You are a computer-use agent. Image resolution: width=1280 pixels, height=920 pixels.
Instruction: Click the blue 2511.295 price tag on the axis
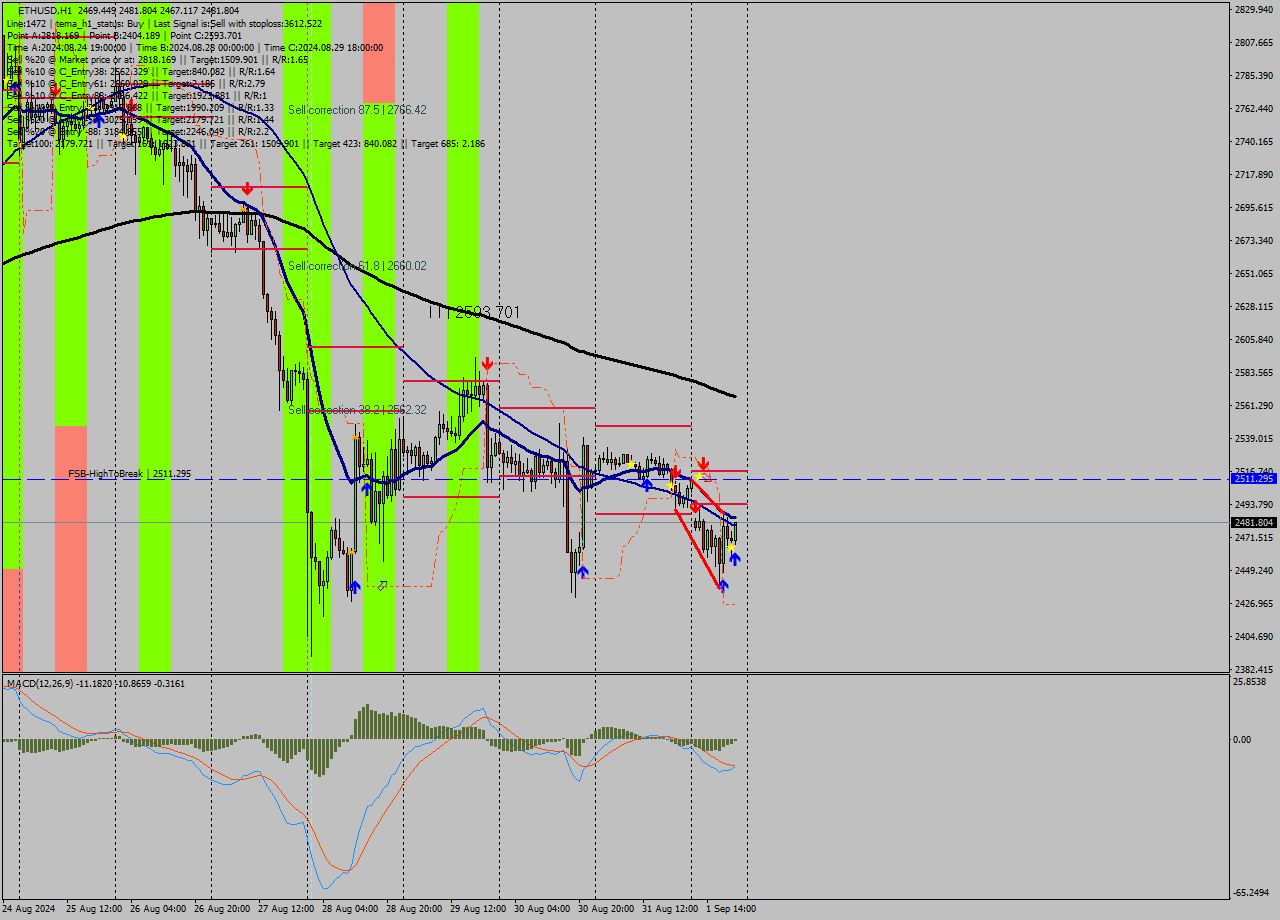point(1253,479)
